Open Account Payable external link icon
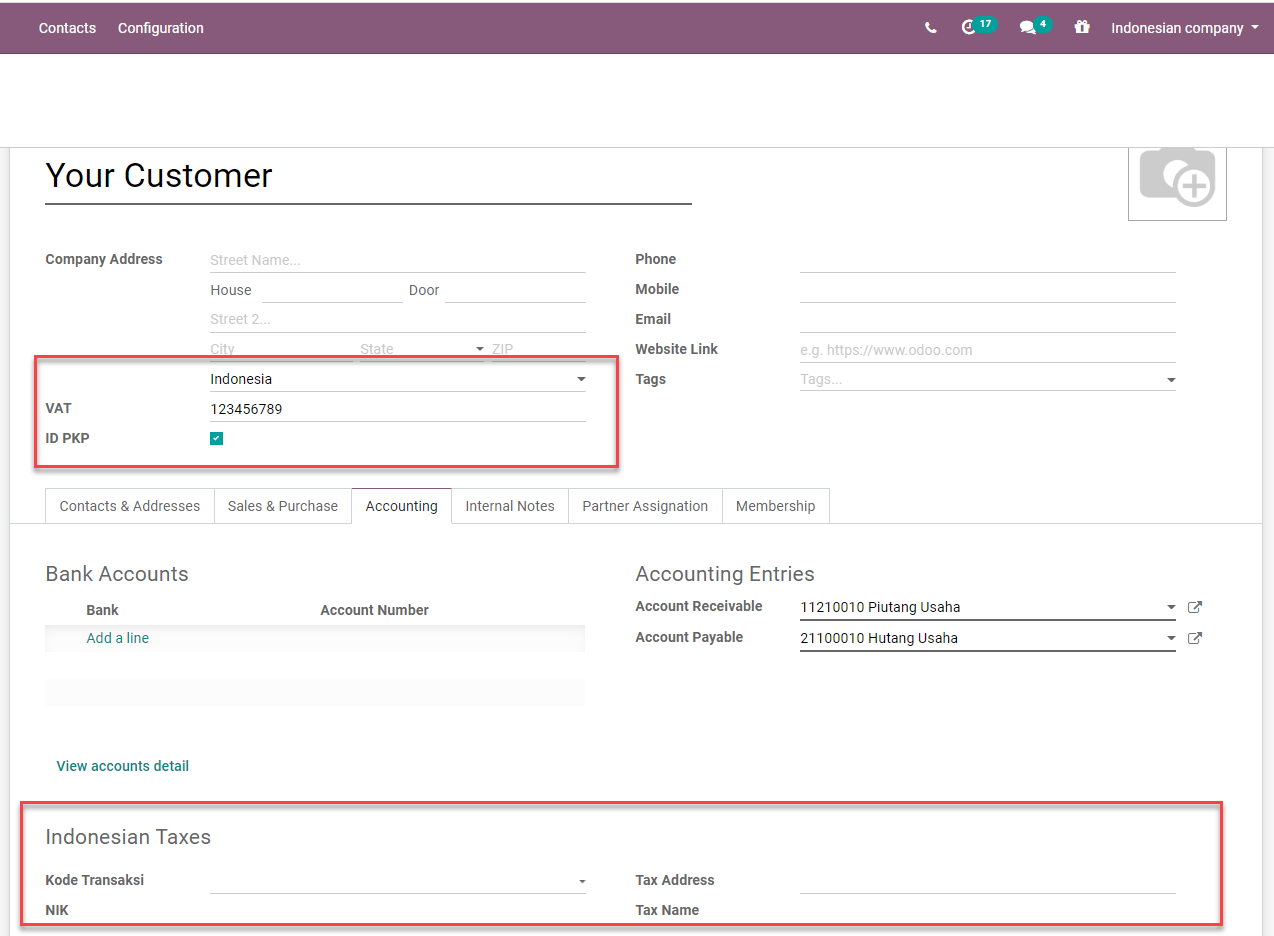This screenshot has width=1274, height=936. 1194,638
